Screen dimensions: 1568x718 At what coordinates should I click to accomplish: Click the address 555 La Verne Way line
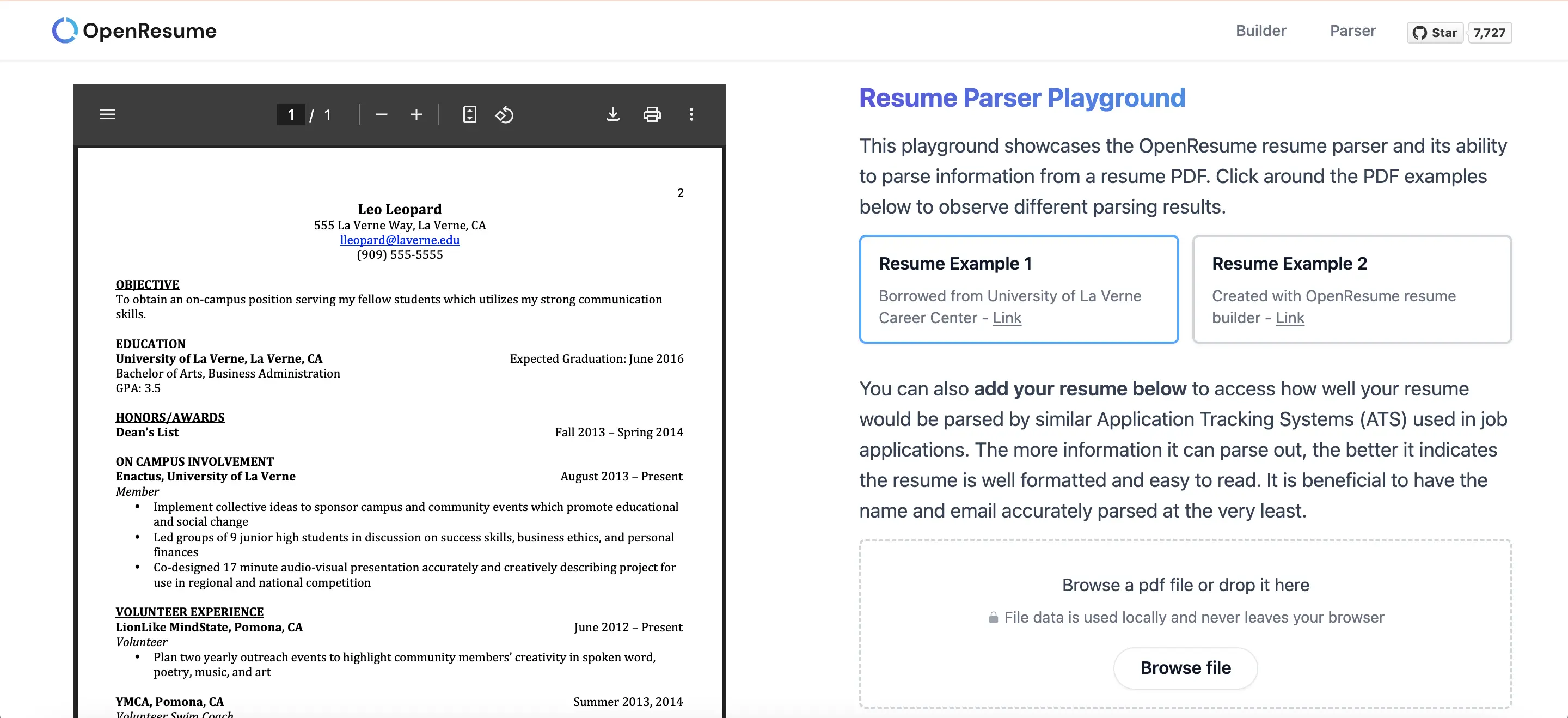click(x=400, y=226)
